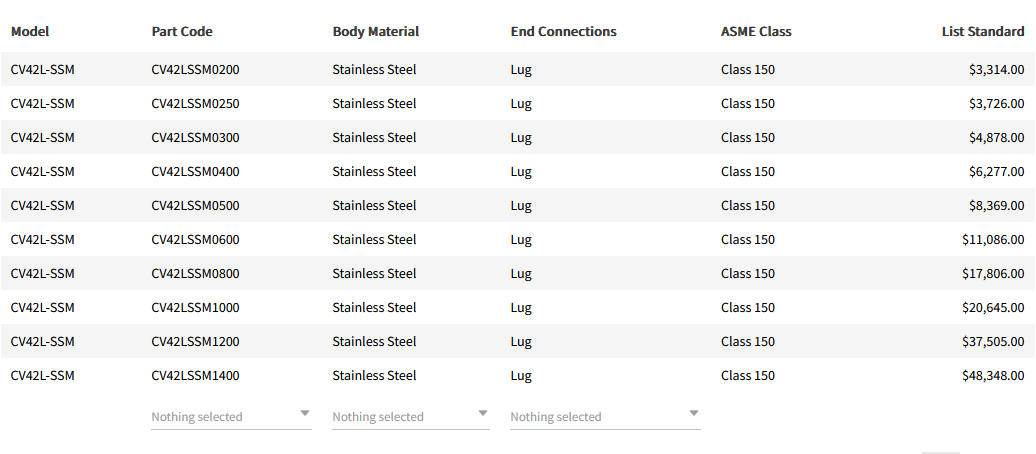Expand the Body Material filter dropdown

(x=410, y=416)
